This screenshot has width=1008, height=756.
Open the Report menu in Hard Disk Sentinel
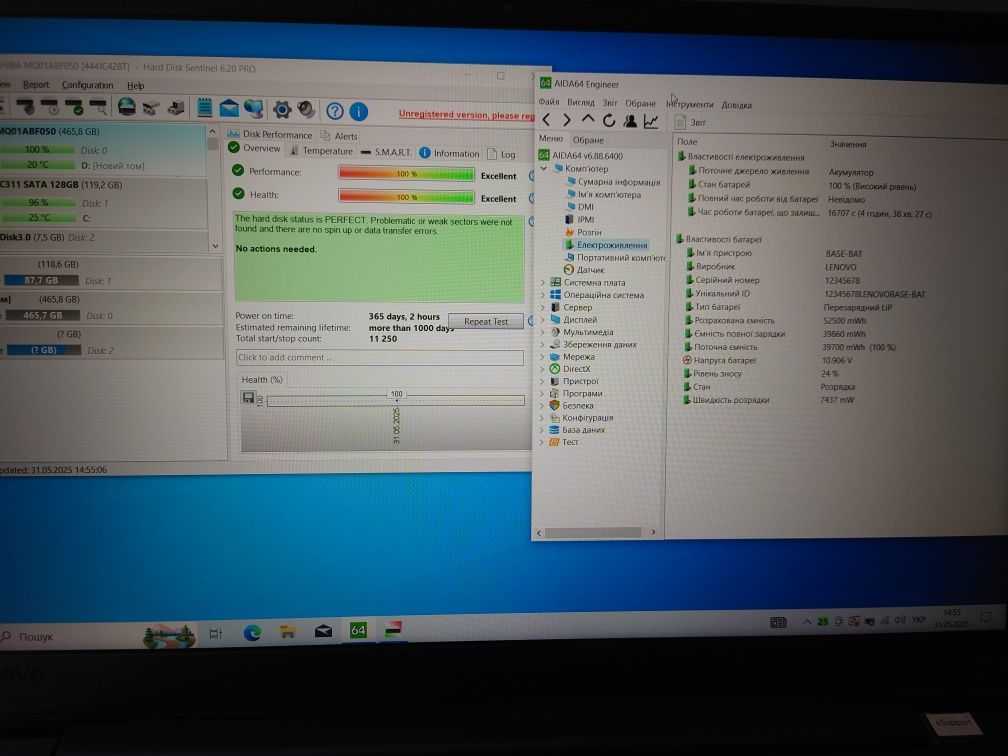(36, 84)
